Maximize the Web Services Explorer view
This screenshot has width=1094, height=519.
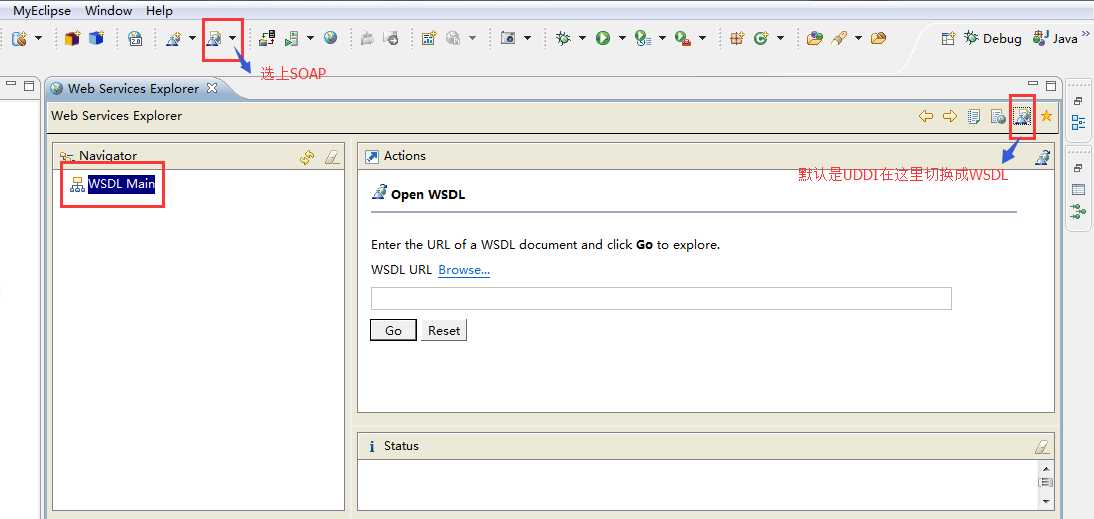coord(1050,86)
